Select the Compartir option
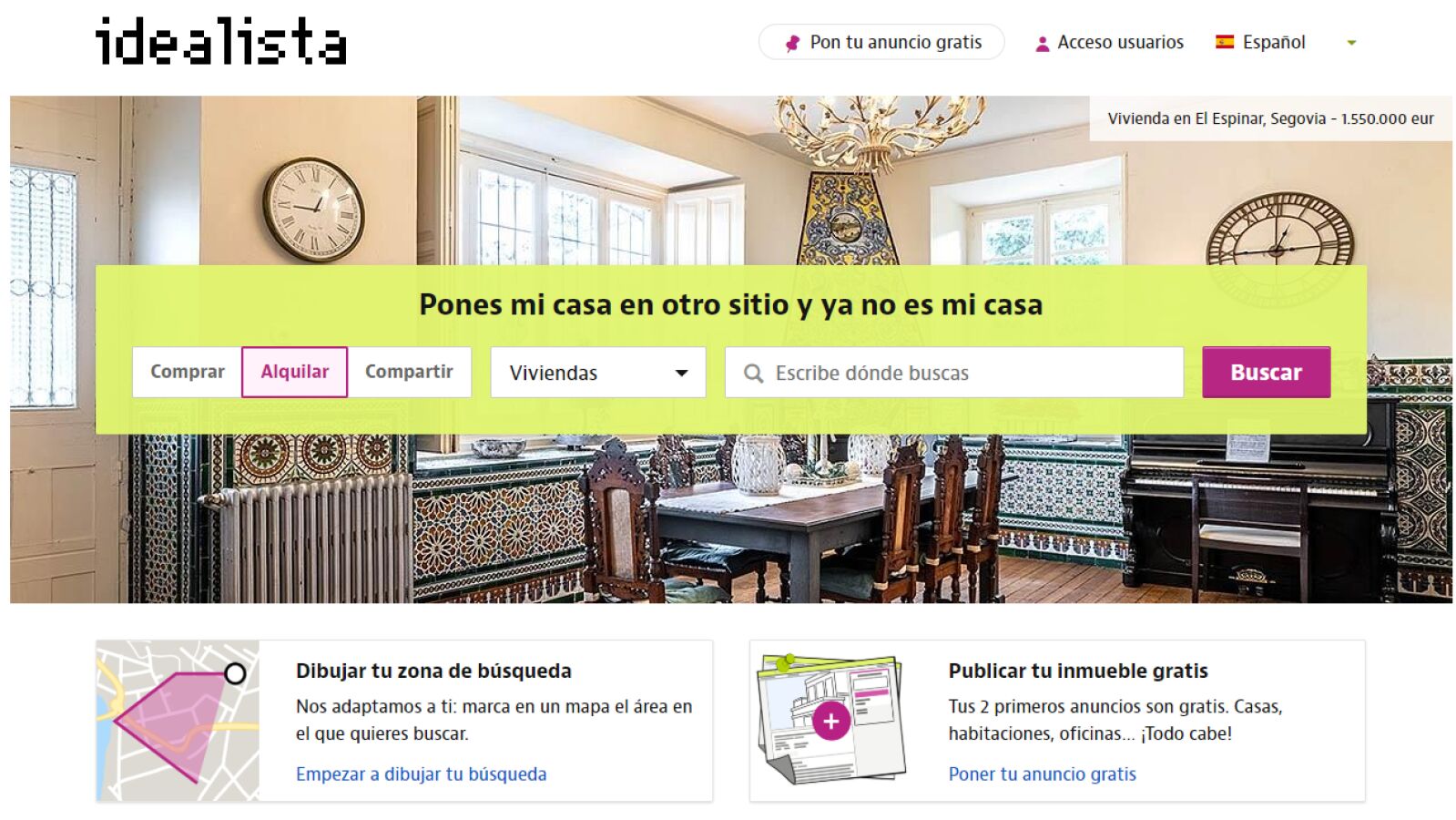This screenshot has height=820, width=1456. pyautogui.click(x=409, y=372)
